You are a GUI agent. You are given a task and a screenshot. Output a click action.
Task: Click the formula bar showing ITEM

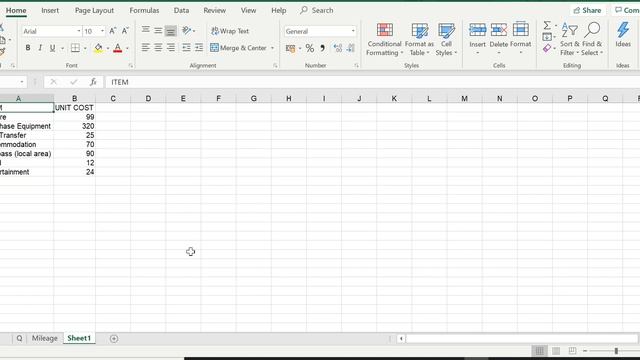tap(371, 82)
